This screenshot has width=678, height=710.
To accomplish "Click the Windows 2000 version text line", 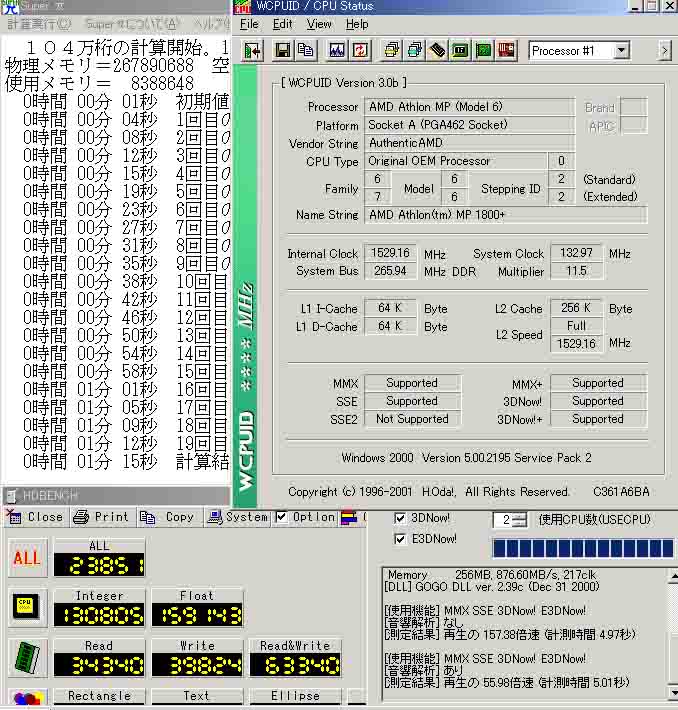I will 466,458.
